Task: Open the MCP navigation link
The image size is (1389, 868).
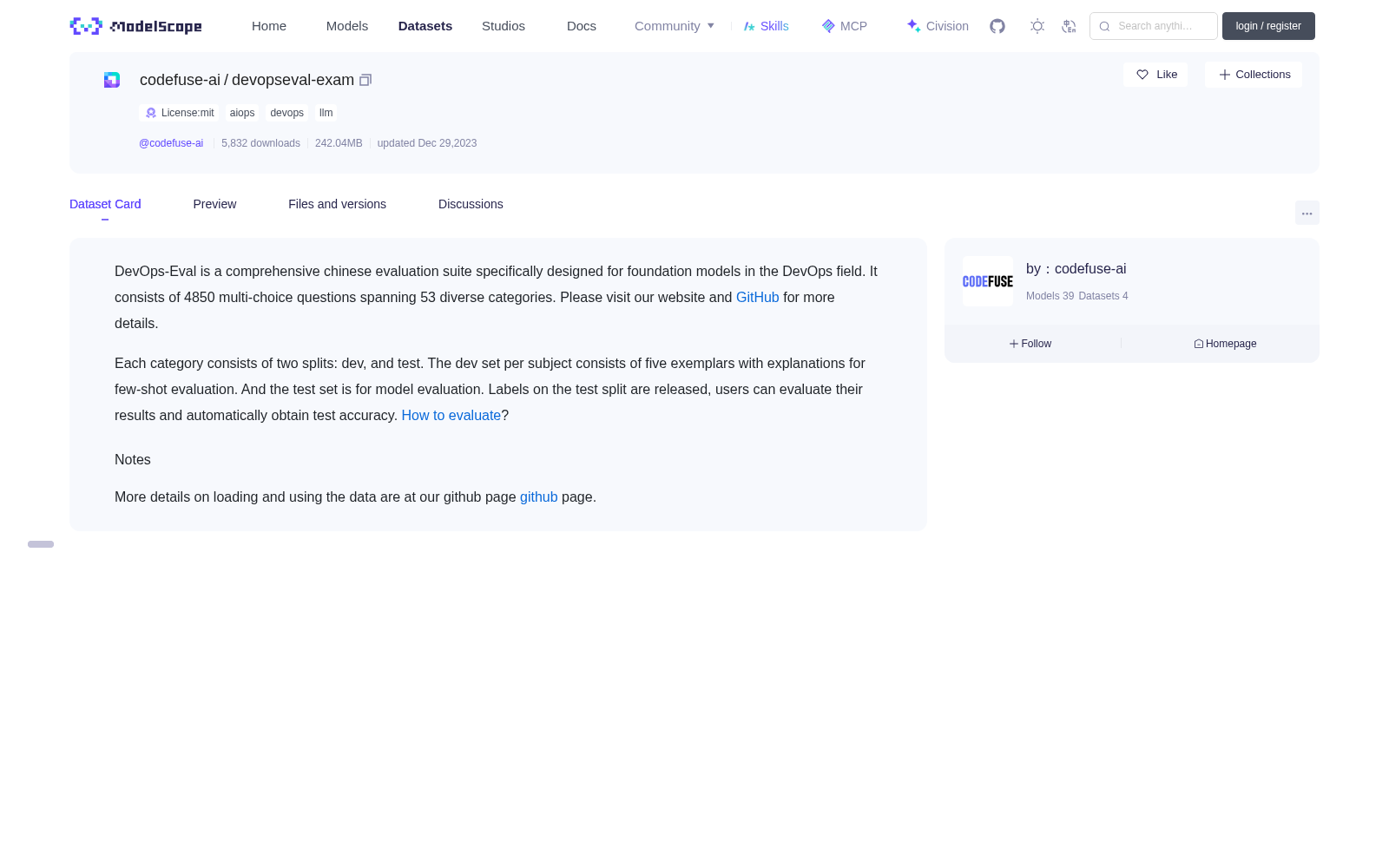Action: 845,26
